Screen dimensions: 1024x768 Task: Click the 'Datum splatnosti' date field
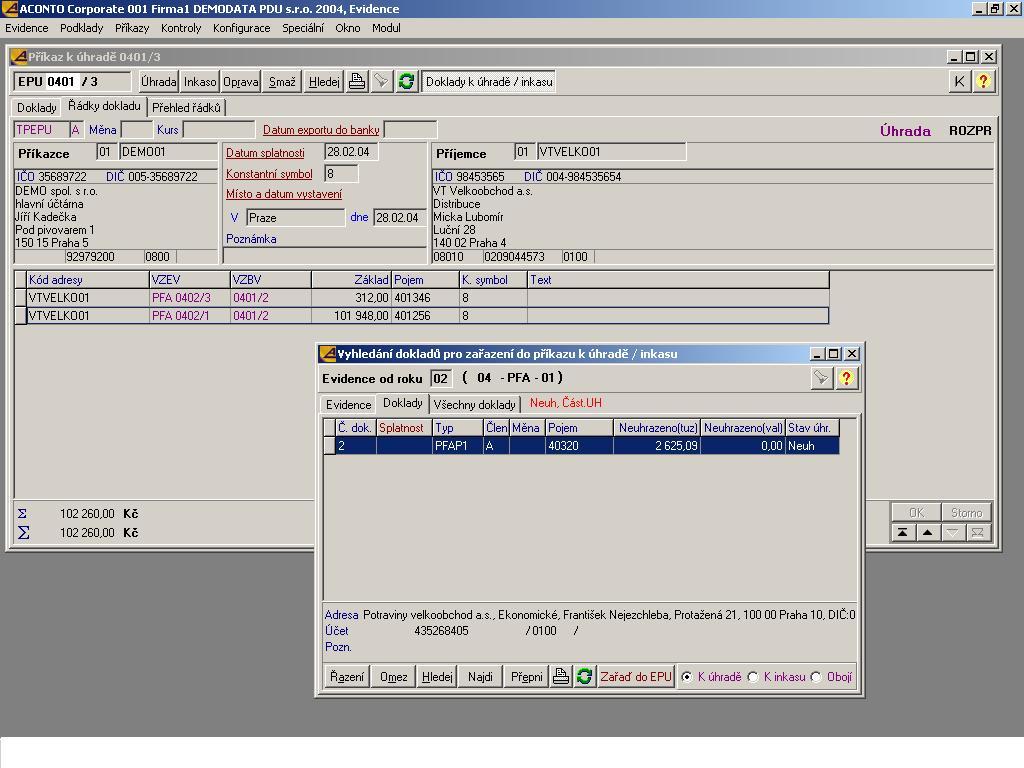click(351, 152)
